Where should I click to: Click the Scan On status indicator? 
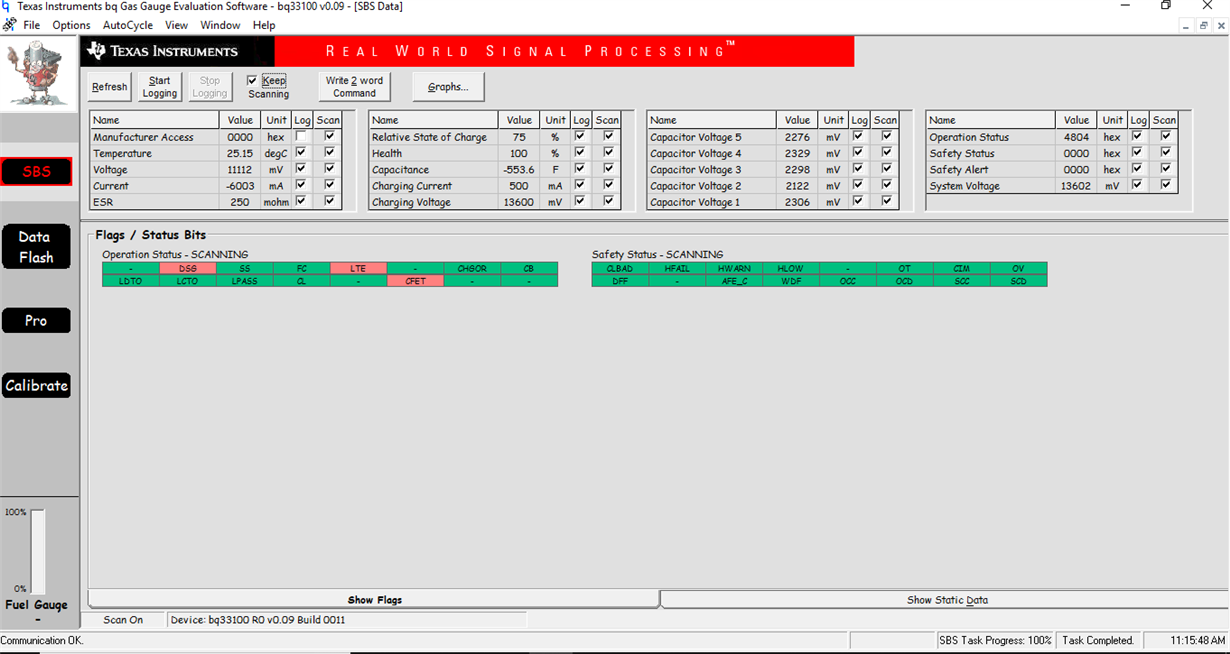[123, 620]
